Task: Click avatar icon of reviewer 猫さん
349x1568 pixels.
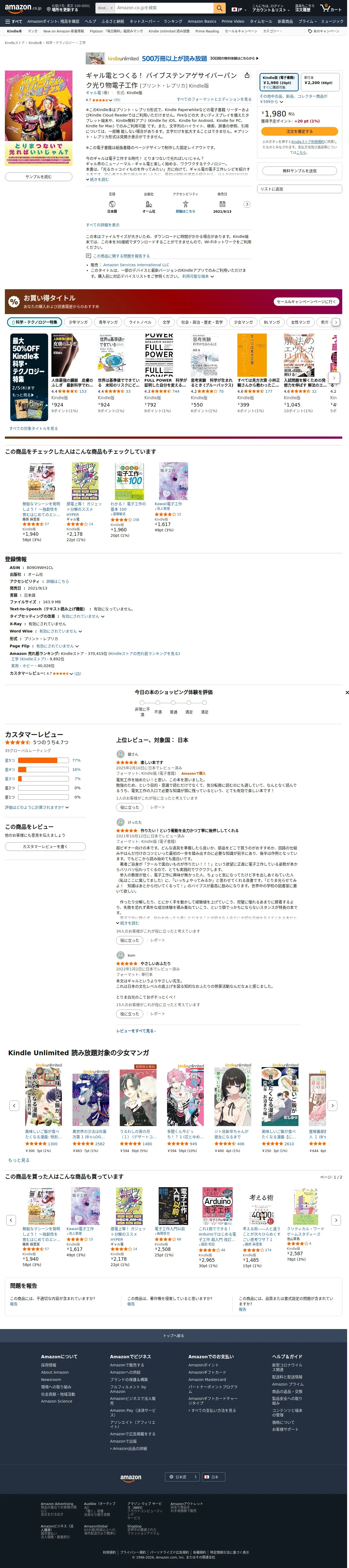Action: (x=121, y=754)
